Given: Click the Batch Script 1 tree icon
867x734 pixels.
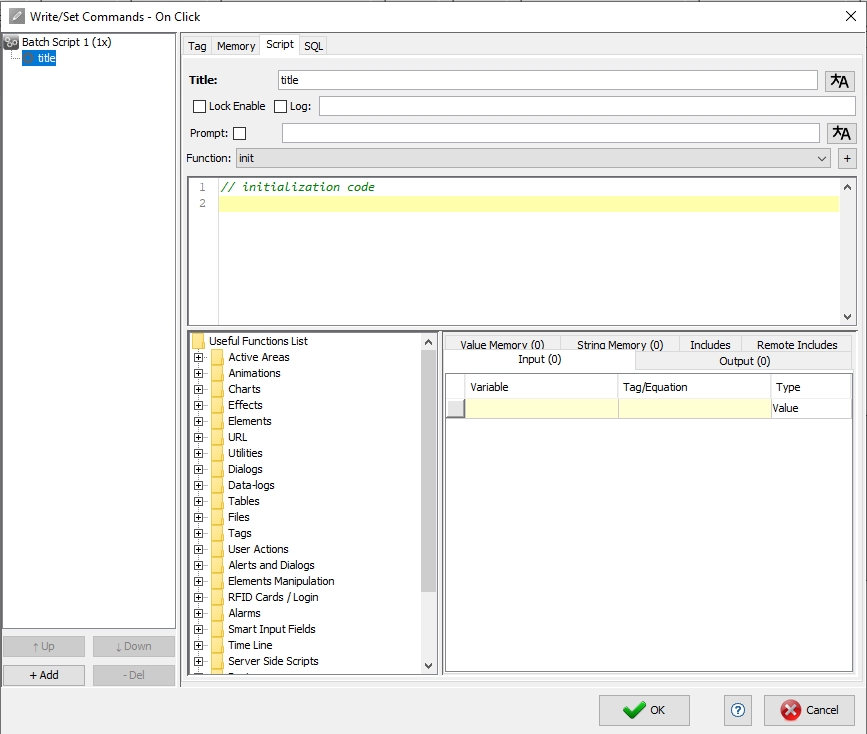Looking at the screenshot, I should click(x=11, y=43).
